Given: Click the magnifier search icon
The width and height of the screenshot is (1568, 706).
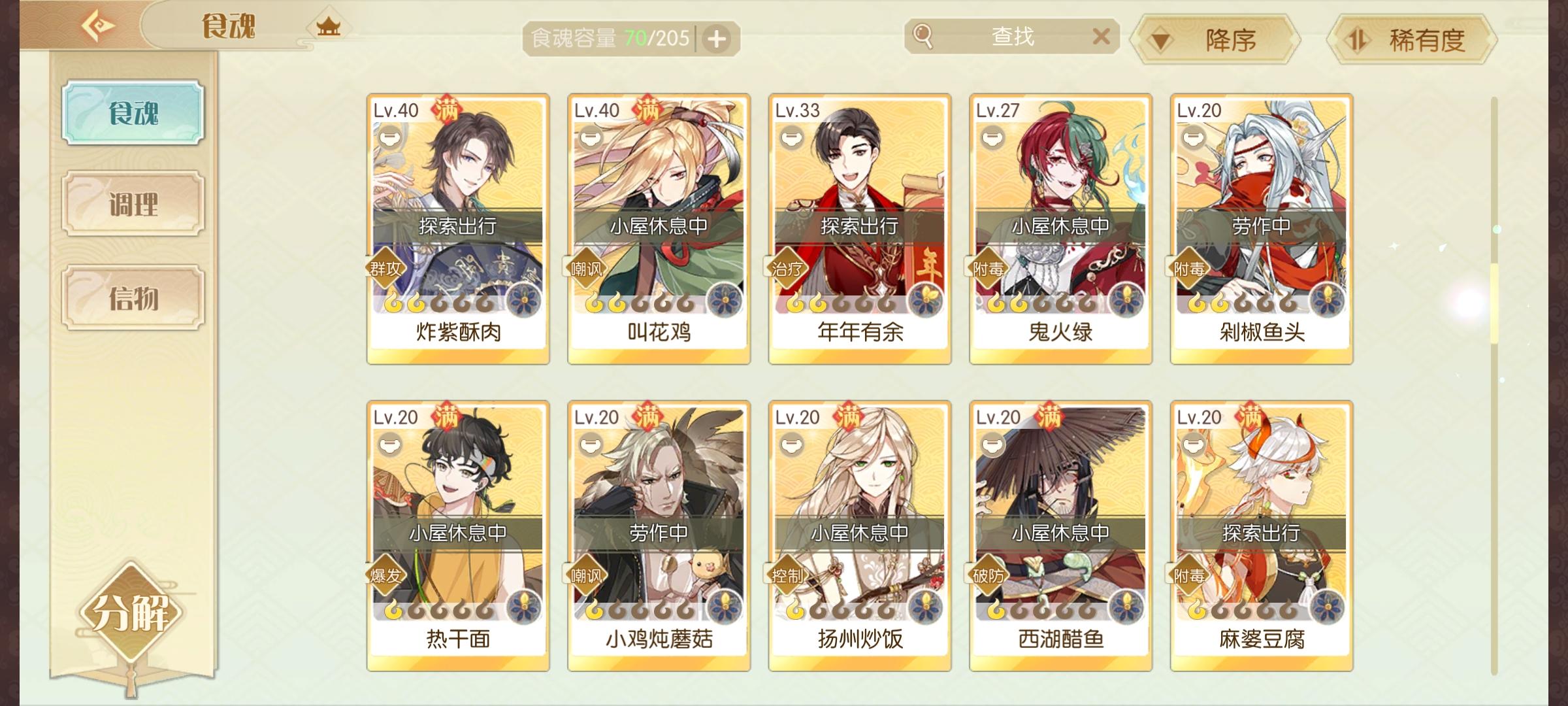Looking at the screenshot, I should click(x=923, y=36).
